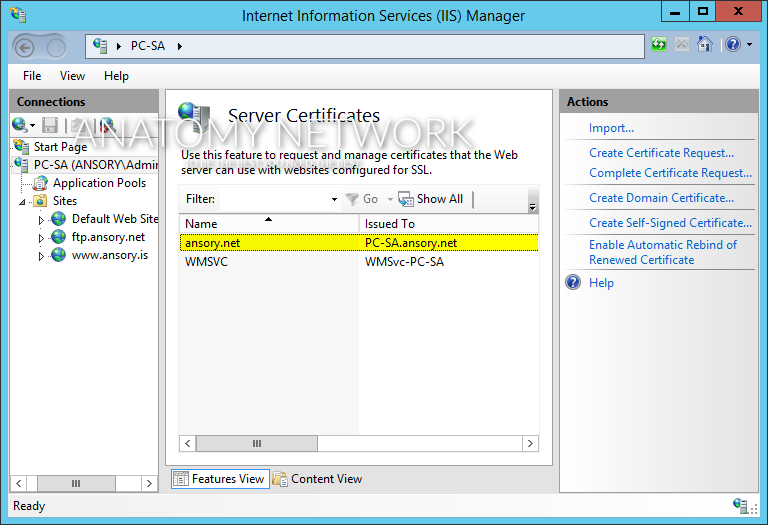Open the File menu
Image resolution: width=768 pixels, height=525 pixels.
tap(32, 76)
